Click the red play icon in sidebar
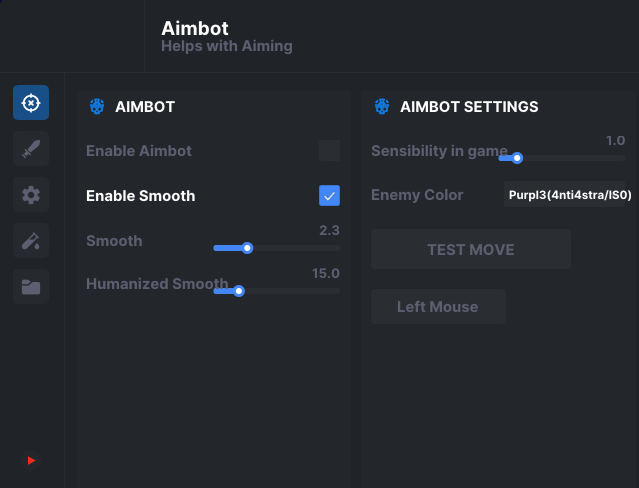The height and width of the screenshot is (488, 639). click(31, 460)
